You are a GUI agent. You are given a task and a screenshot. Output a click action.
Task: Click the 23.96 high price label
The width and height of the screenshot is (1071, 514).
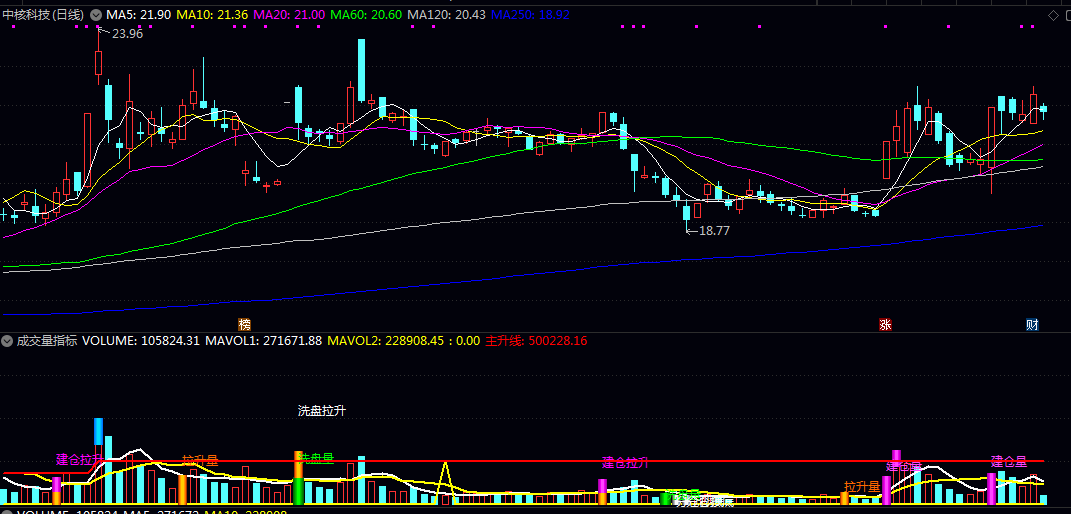pos(127,33)
